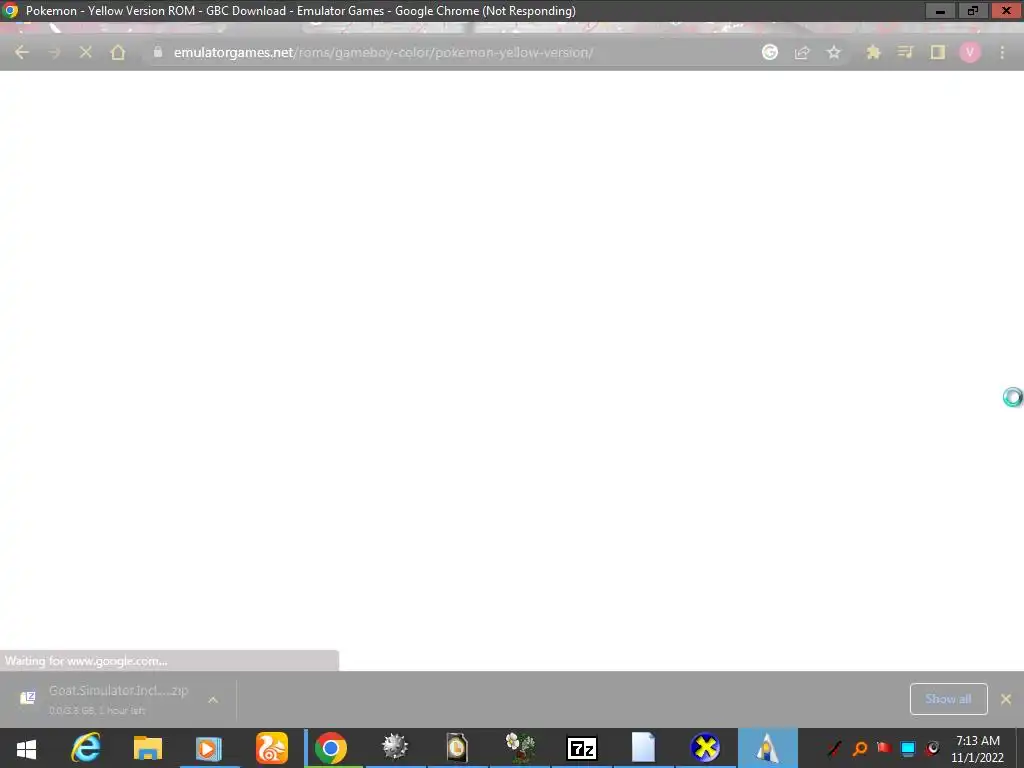
Task: Close the Not Responding Chrome window
Action: 1006,11
